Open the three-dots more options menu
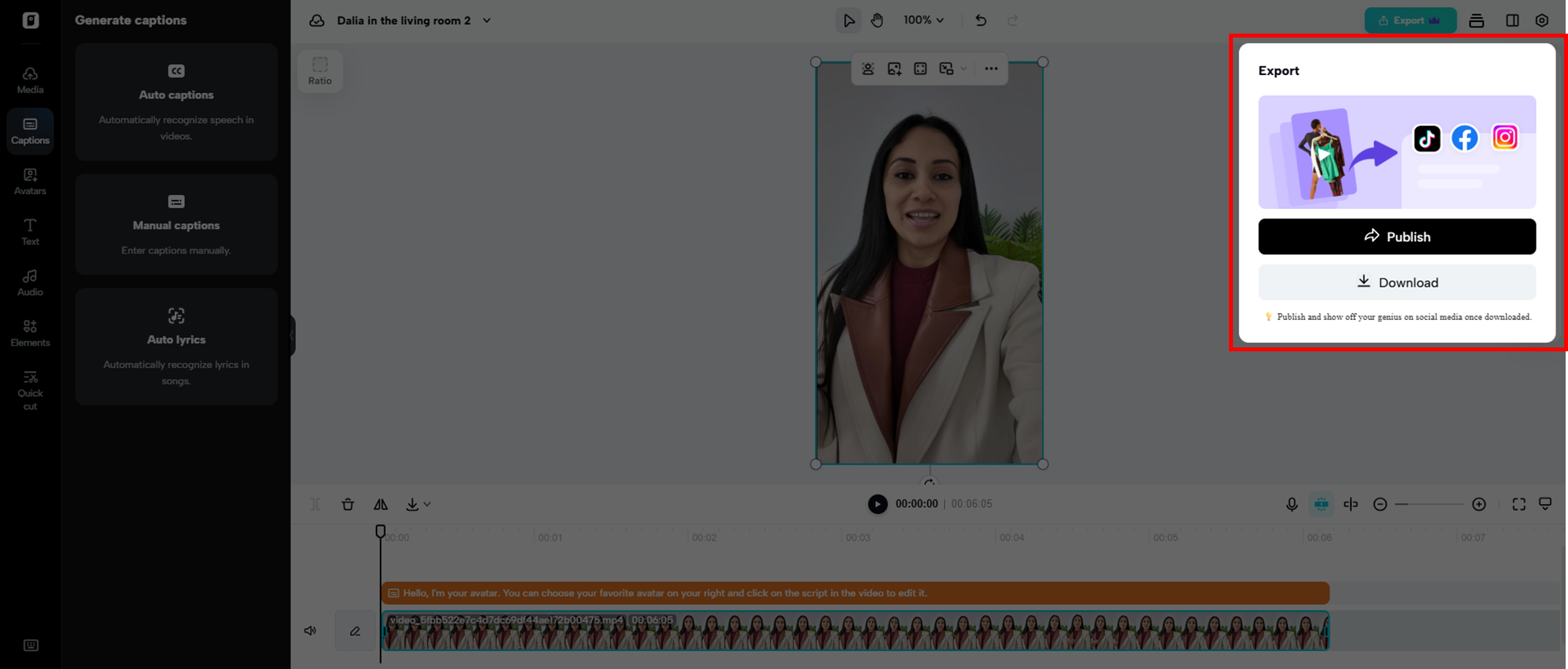This screenshot has height=669, width=1568. pos(991,69)
